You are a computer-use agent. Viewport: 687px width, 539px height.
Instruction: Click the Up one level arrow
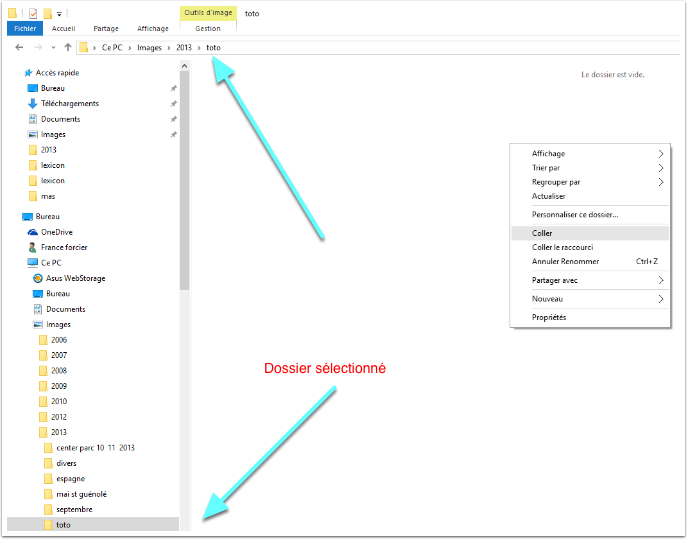pos(68,47)
